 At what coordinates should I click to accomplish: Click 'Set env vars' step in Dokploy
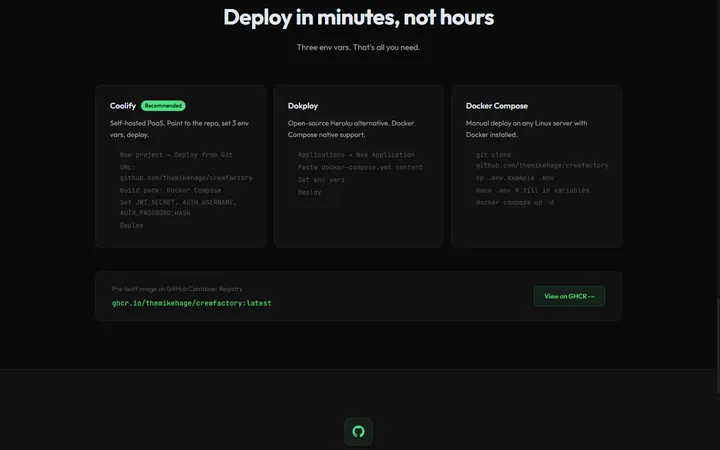(x=321, y=180)
